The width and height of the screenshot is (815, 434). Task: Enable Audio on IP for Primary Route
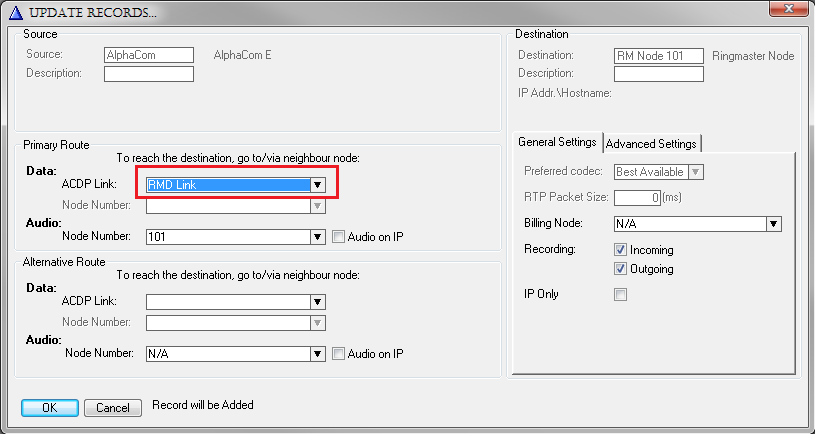pos(339,237)
